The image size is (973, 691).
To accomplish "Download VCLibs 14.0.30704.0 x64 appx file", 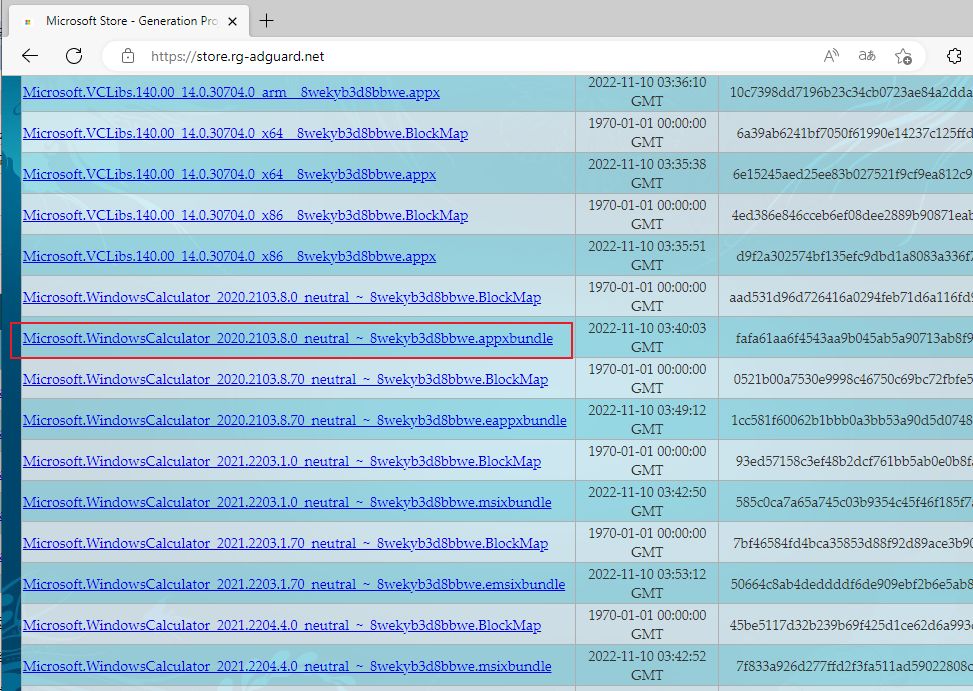I will [229, 174].
